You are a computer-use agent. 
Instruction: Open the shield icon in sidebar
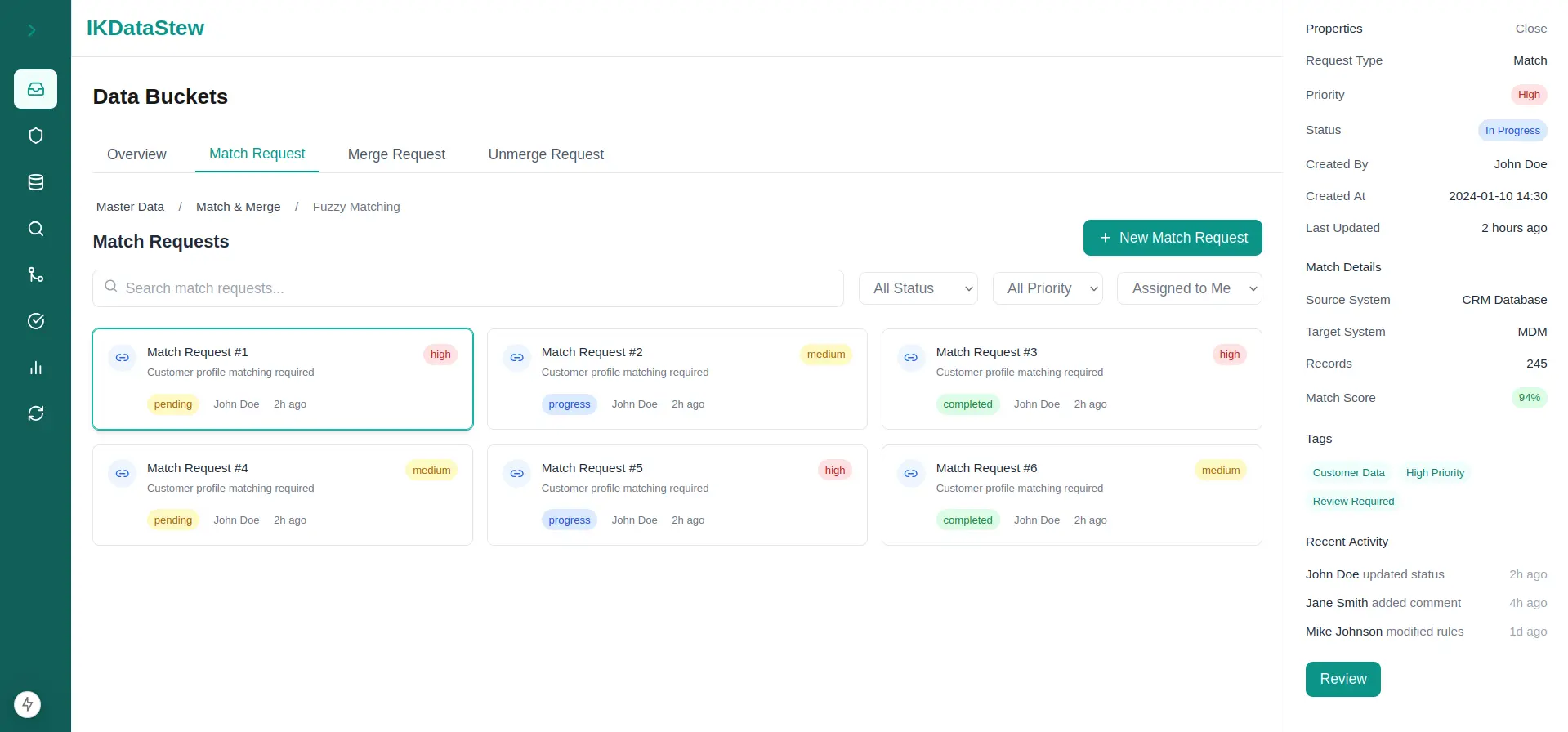[35, 136]
